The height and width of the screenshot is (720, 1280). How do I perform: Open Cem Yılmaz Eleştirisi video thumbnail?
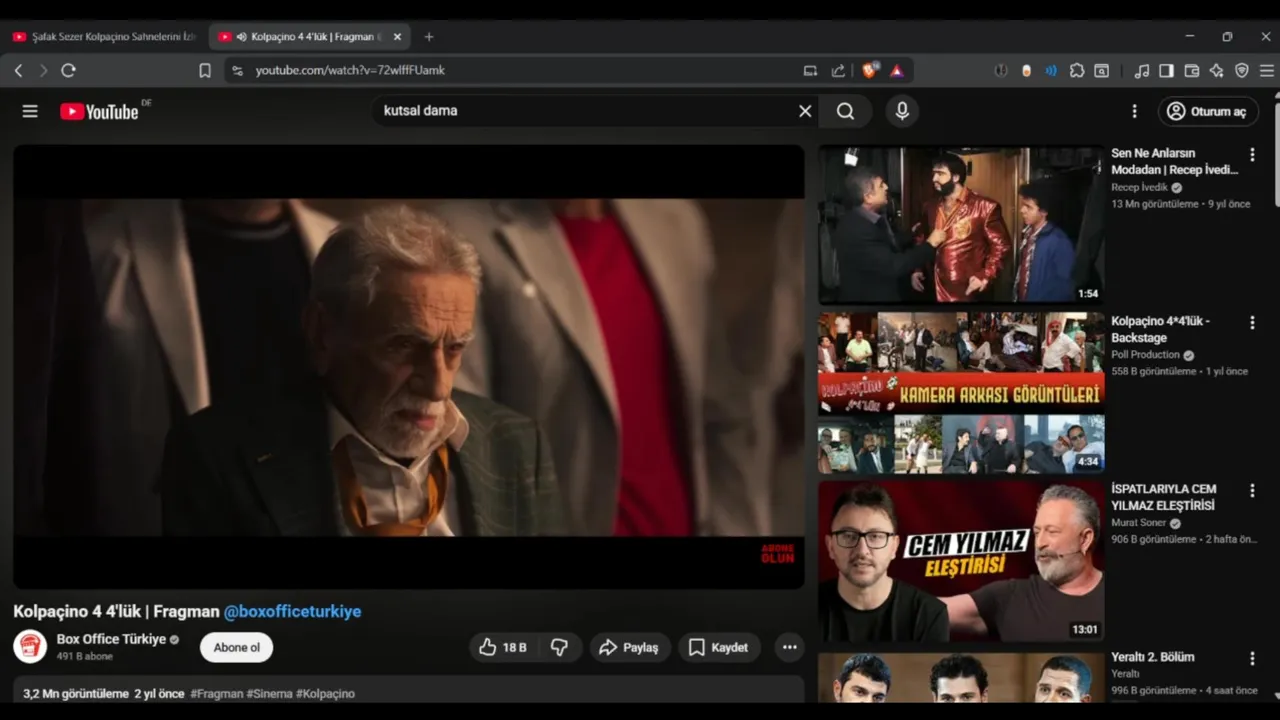click(961, 561)
